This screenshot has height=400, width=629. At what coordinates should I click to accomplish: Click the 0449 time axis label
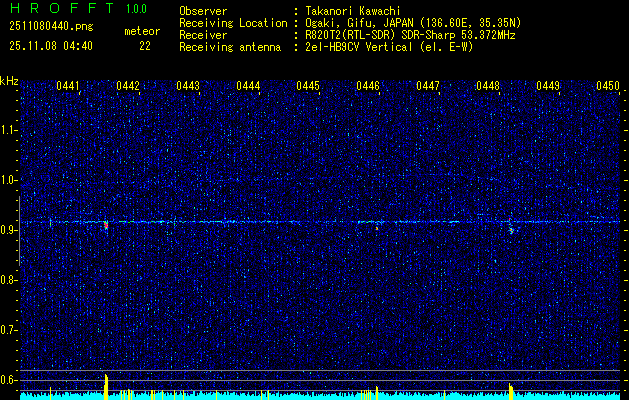tap(548, 86)
